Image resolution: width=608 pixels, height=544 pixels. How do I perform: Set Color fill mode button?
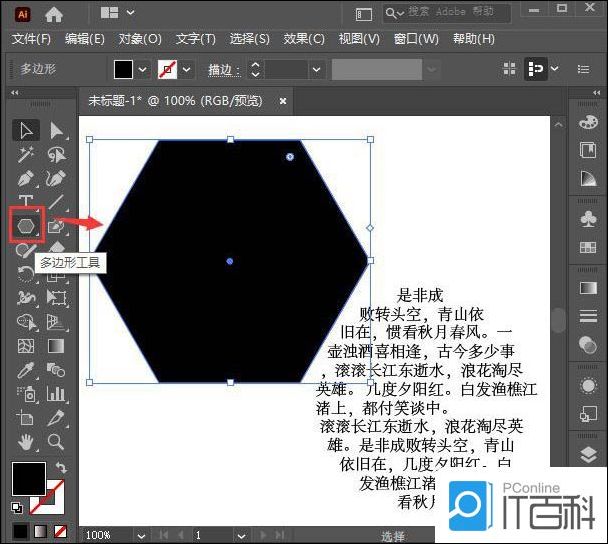pos(20,532)
